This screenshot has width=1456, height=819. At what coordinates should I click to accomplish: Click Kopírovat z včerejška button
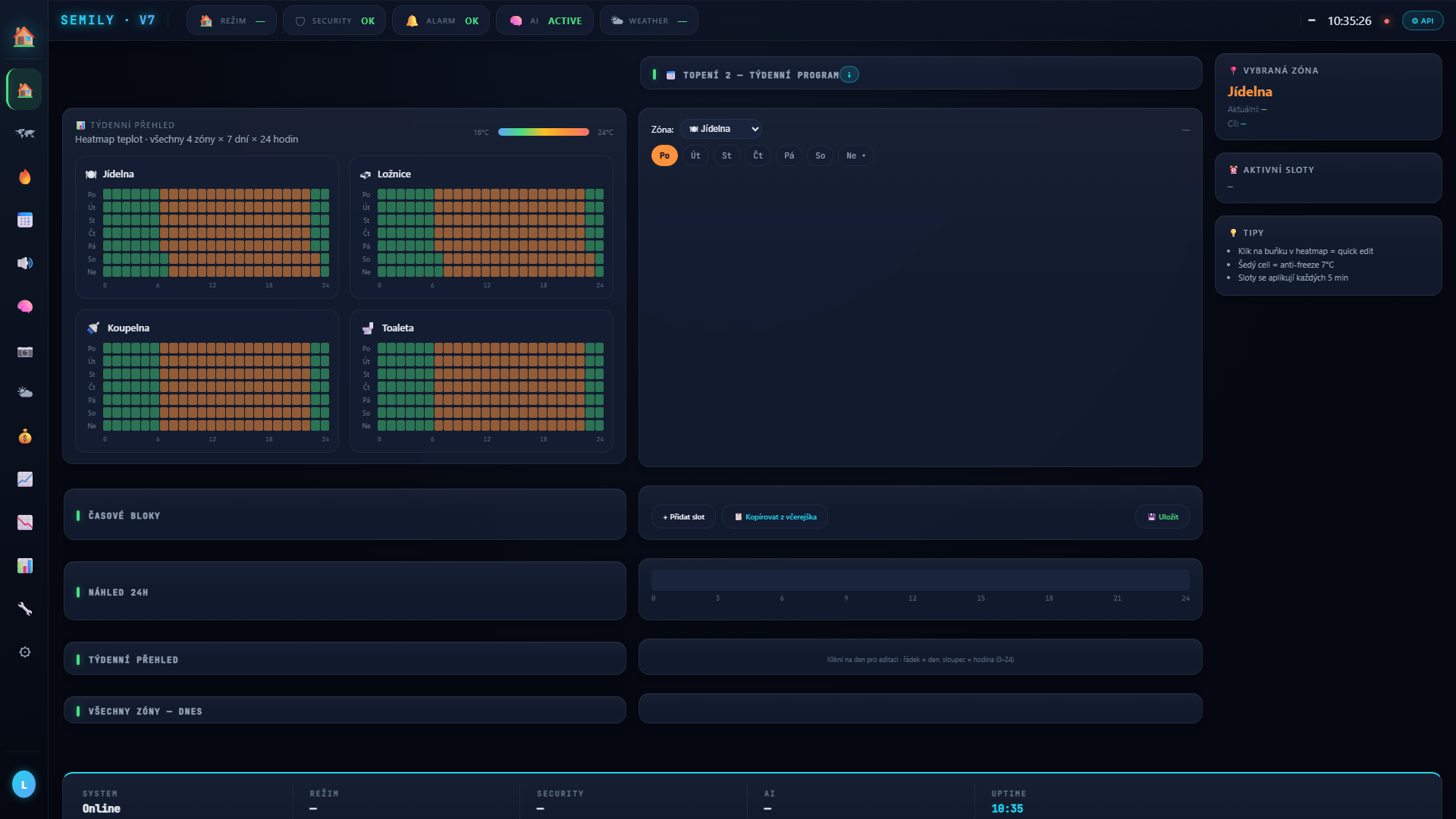pos(775,516)
